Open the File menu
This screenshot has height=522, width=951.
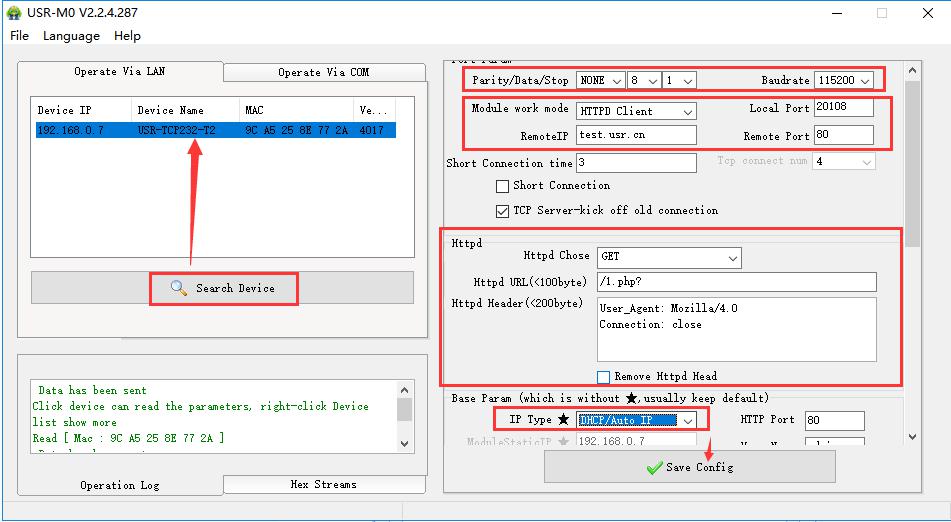[19, 36]
